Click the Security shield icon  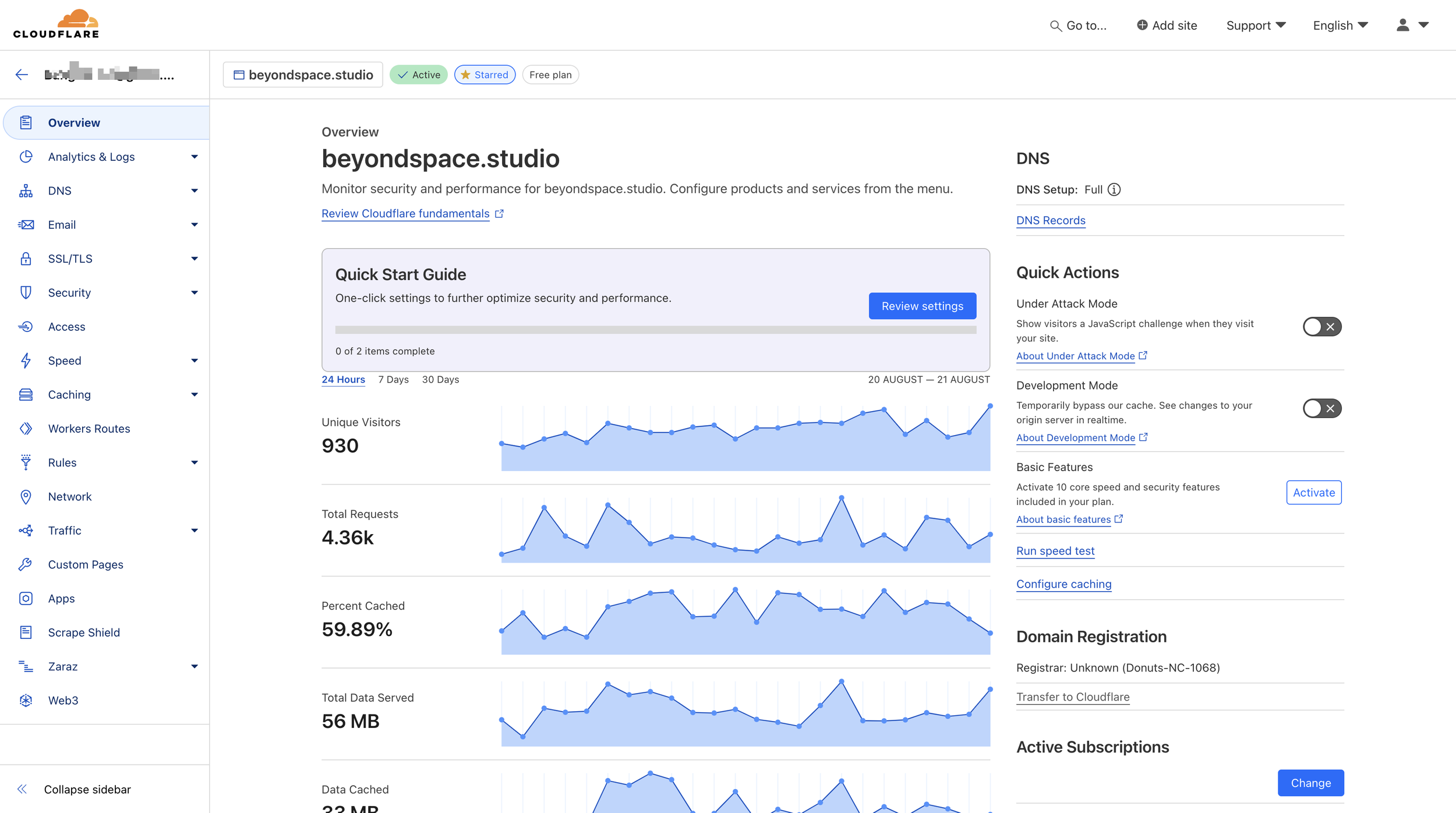click(x=26, y=292)
